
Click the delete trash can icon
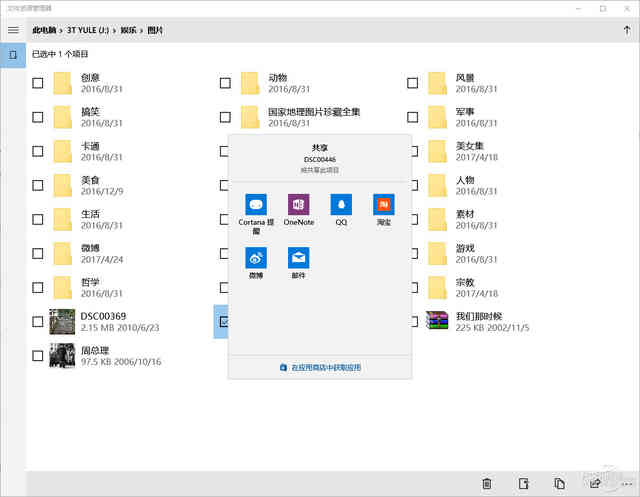(487, 484)
